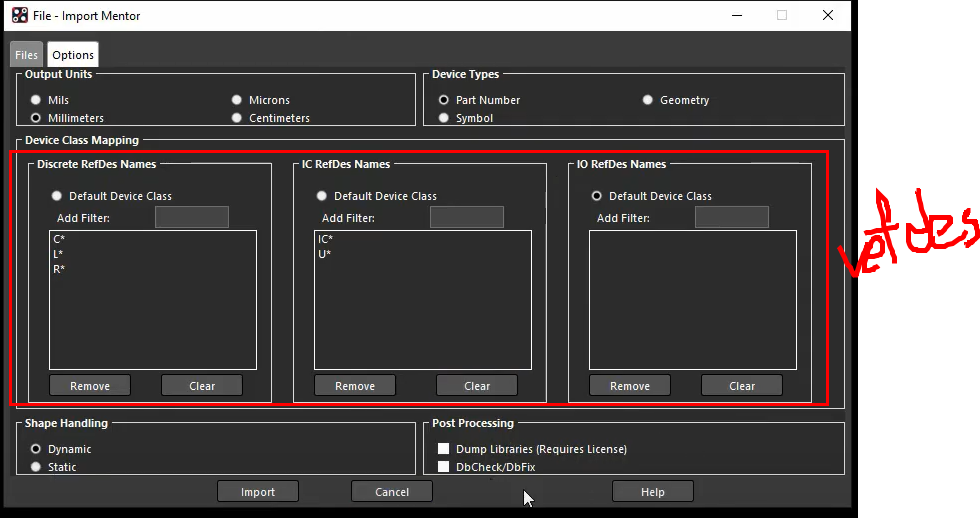The image size is (980, 518).
Task: Open Help for Import Mentor
Action: click(x=652, y=492)
